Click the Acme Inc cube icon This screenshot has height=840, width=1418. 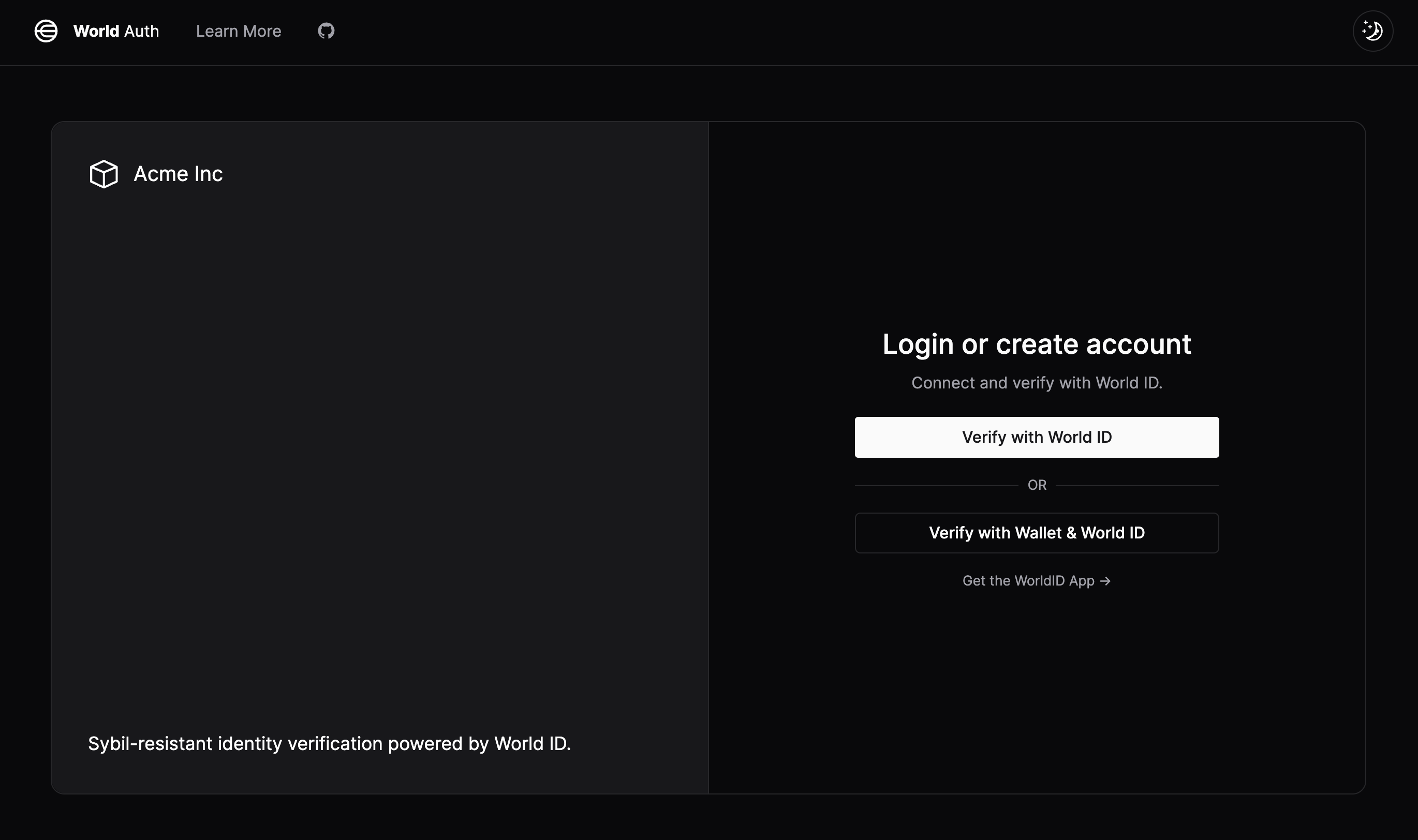coord(104,174)
